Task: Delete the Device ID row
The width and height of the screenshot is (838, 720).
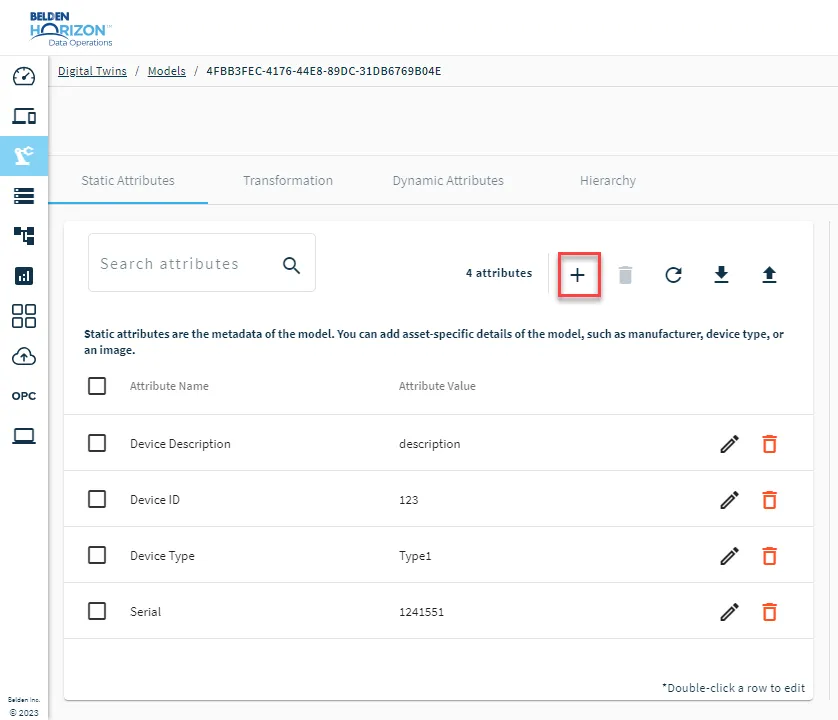Action: (x=770, y=500)
